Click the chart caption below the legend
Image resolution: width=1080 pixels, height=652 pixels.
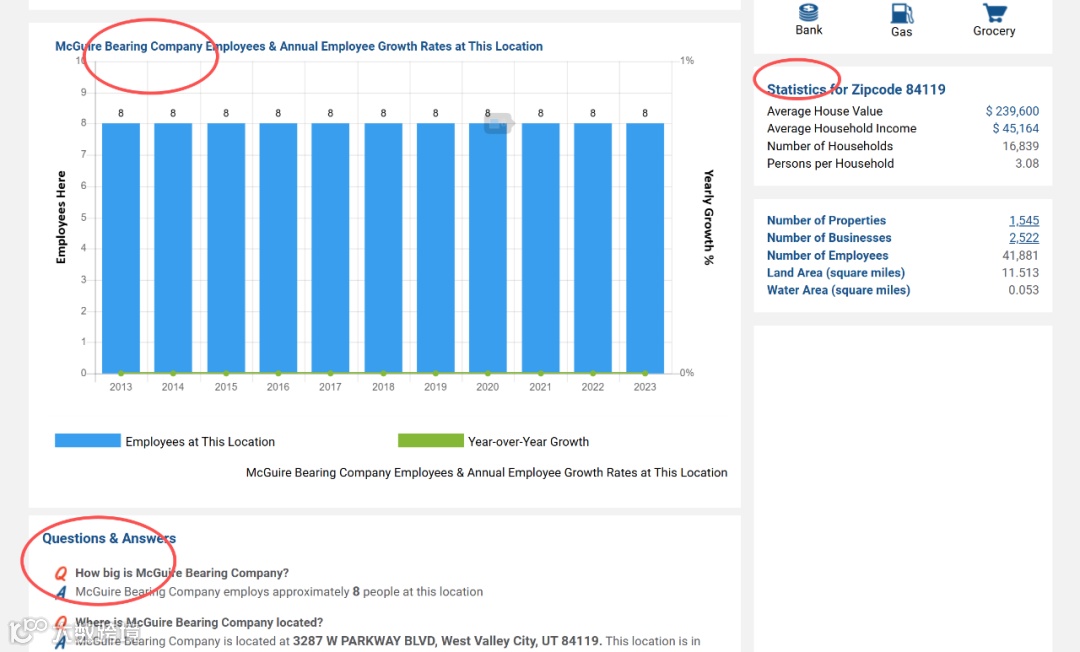click(x=486, y=472)
